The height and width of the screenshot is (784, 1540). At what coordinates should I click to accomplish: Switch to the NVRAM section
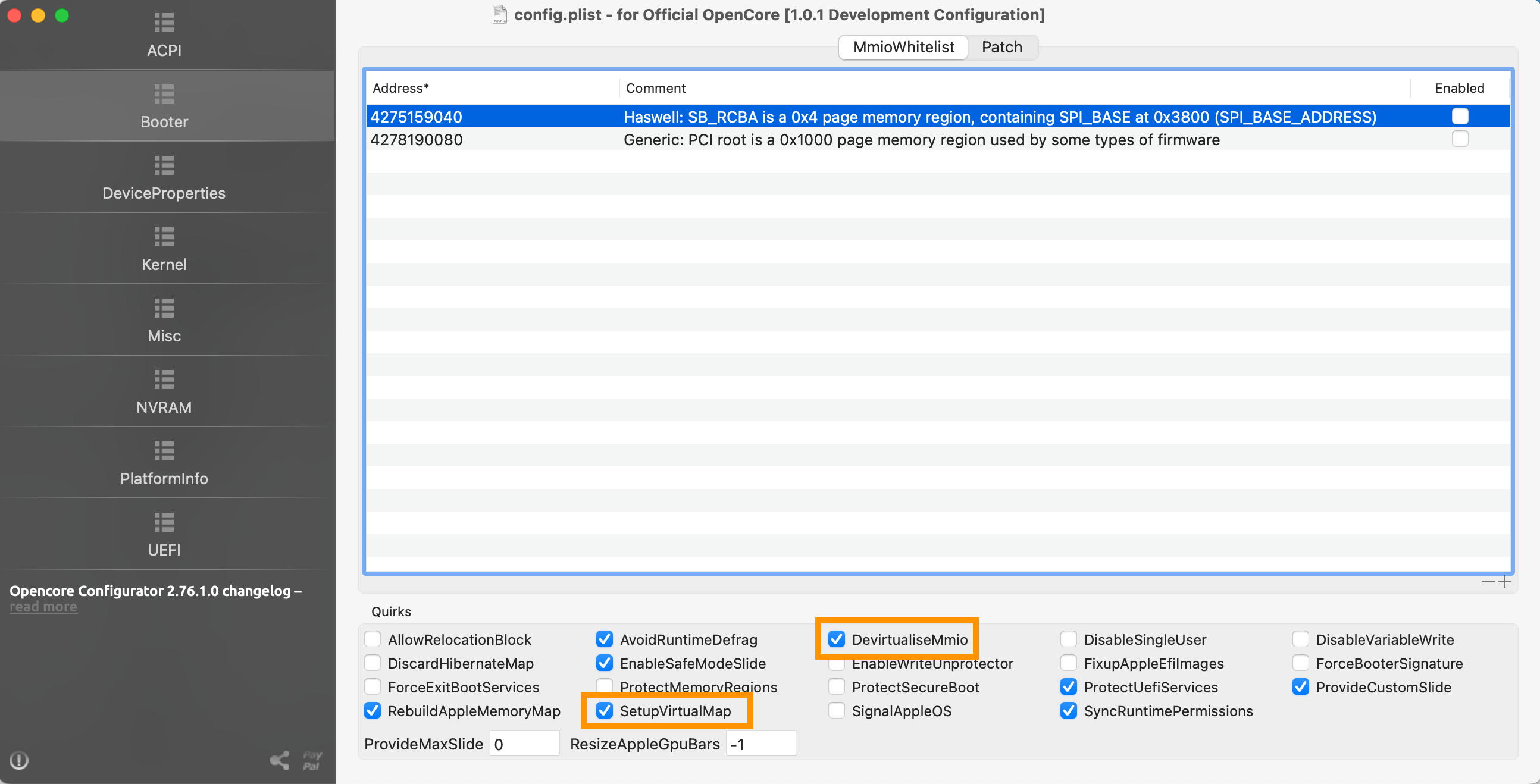[164, 392]
